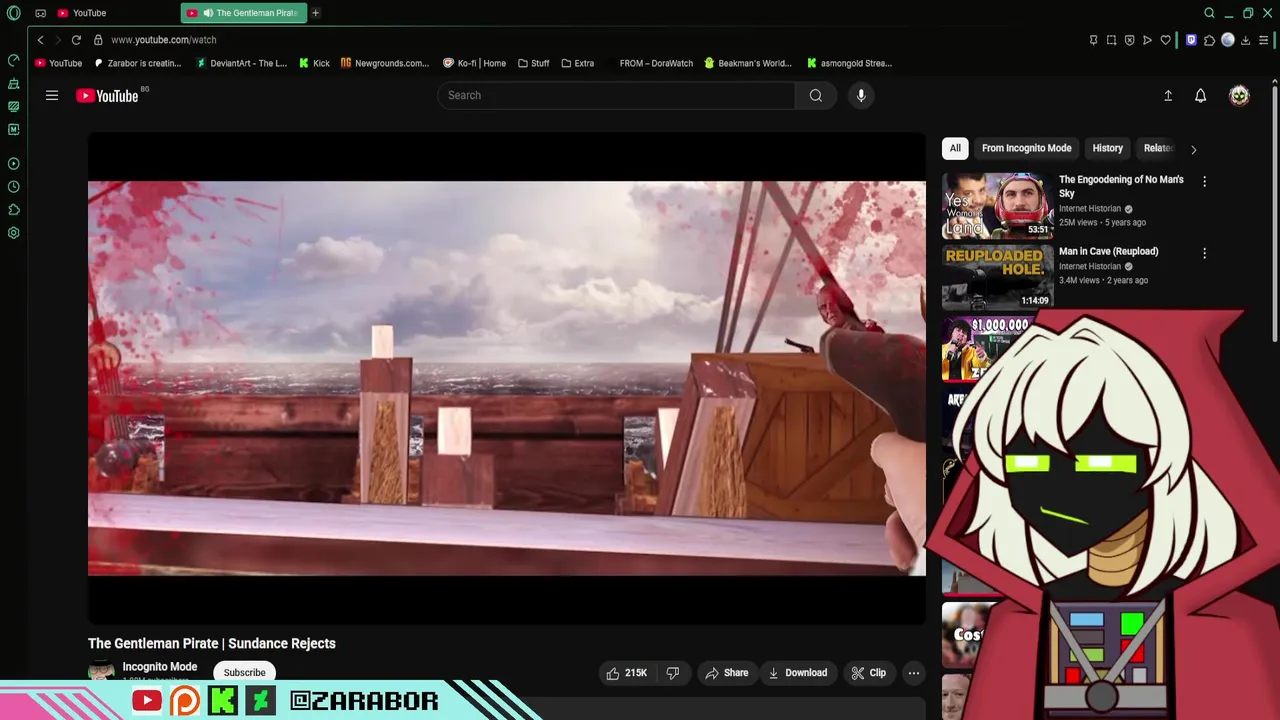Open Incognito Mode channel name
Screen dimensions: 1280x720
[x=159, y=667]
